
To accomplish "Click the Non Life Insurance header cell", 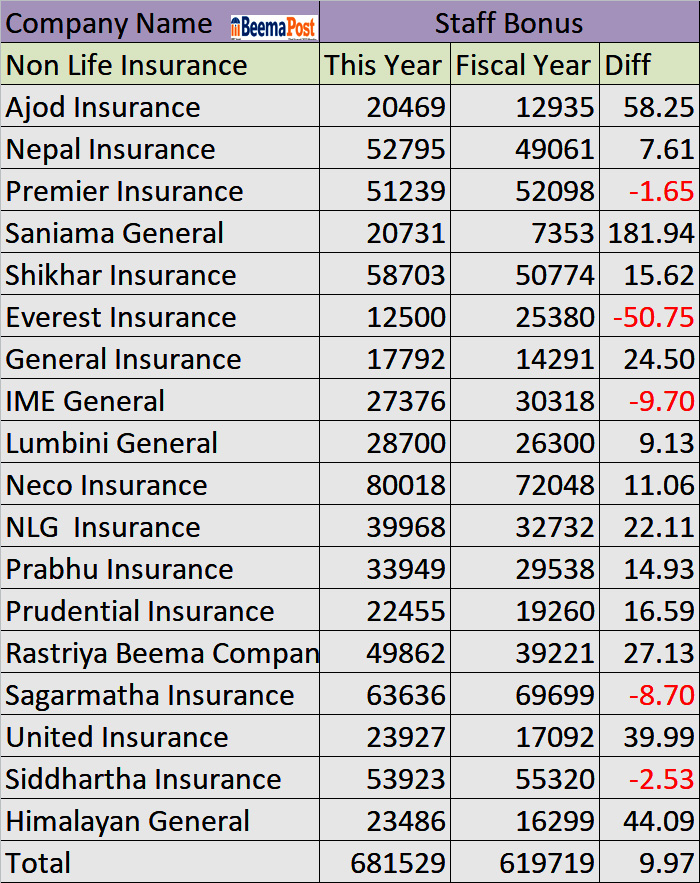I will tap(127, 66).
